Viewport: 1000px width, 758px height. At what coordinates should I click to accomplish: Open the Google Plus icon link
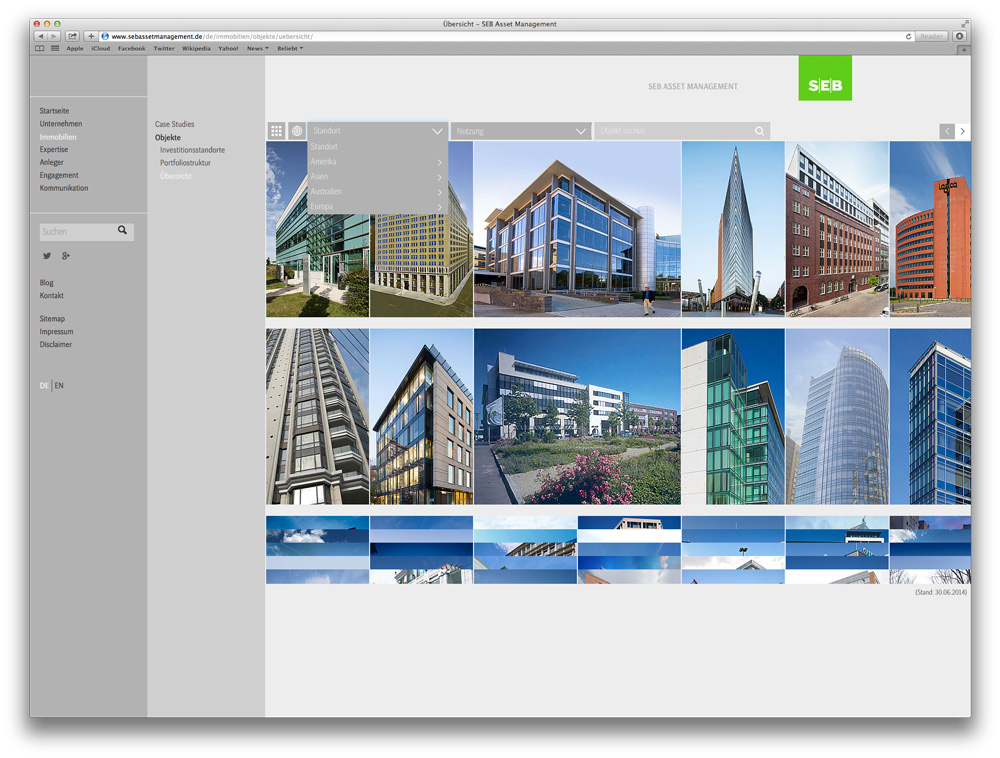(x=66, y=257)
